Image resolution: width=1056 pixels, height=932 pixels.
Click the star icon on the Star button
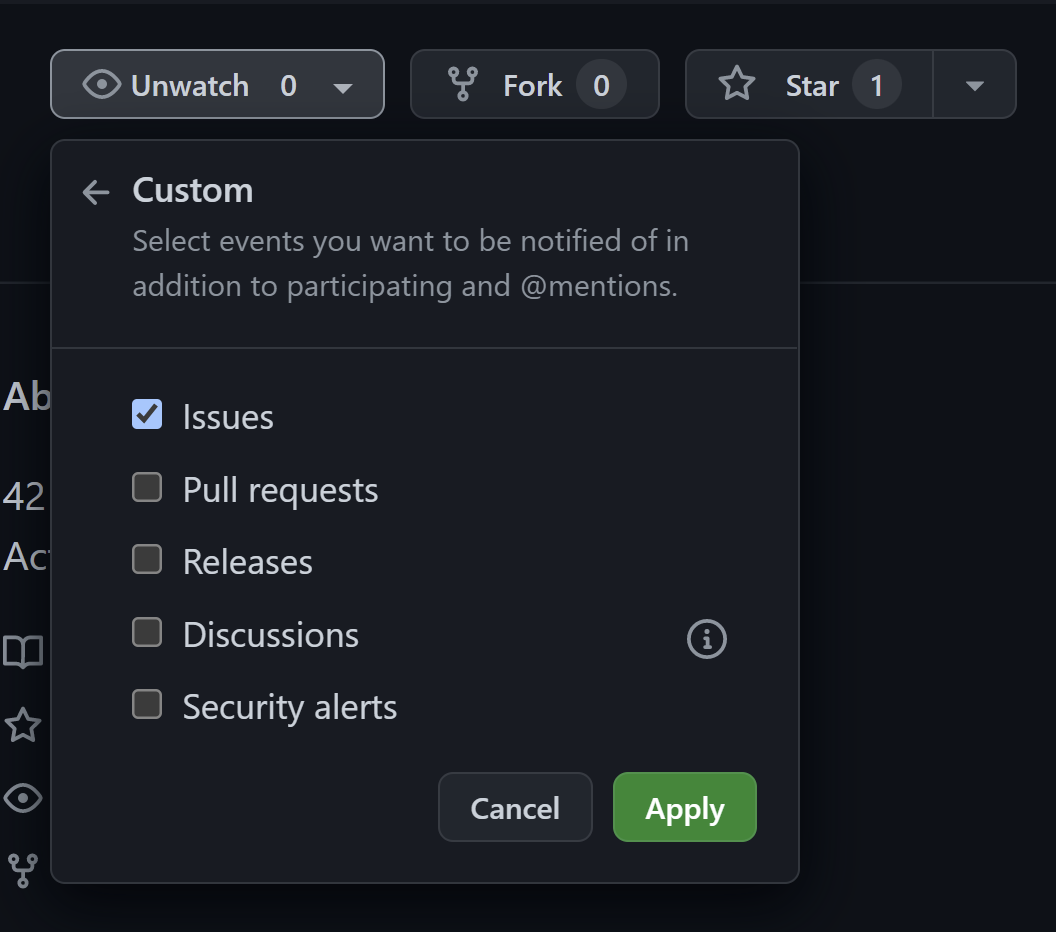(x=737, y=85)
